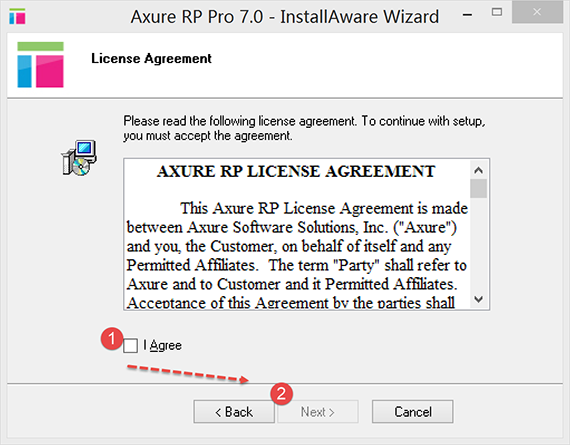This screenshot has height=445, width=570.
Task: Click the scrollbar down arrow in license text
Action: click(478, 299)
